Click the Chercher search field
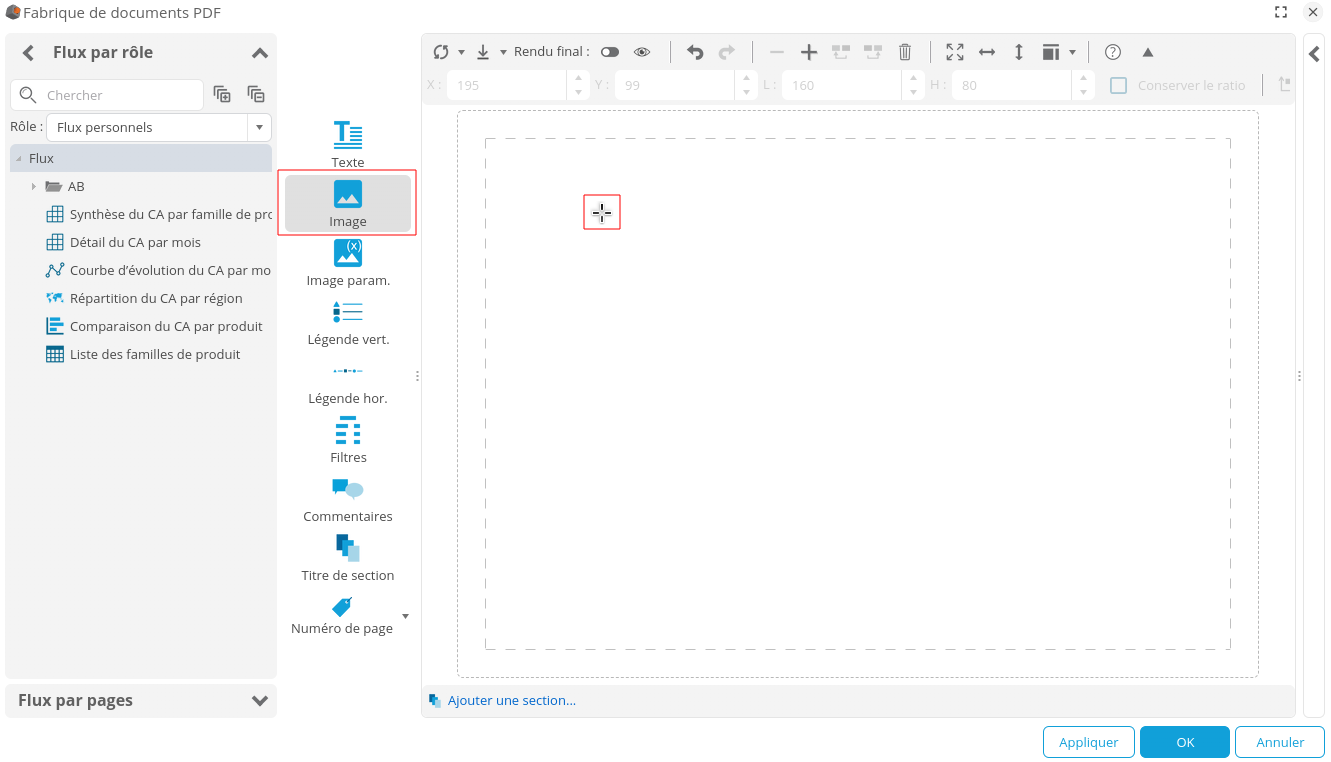Image resolution: width=1331 pixels, height=762 pixels. coord(107,95)
